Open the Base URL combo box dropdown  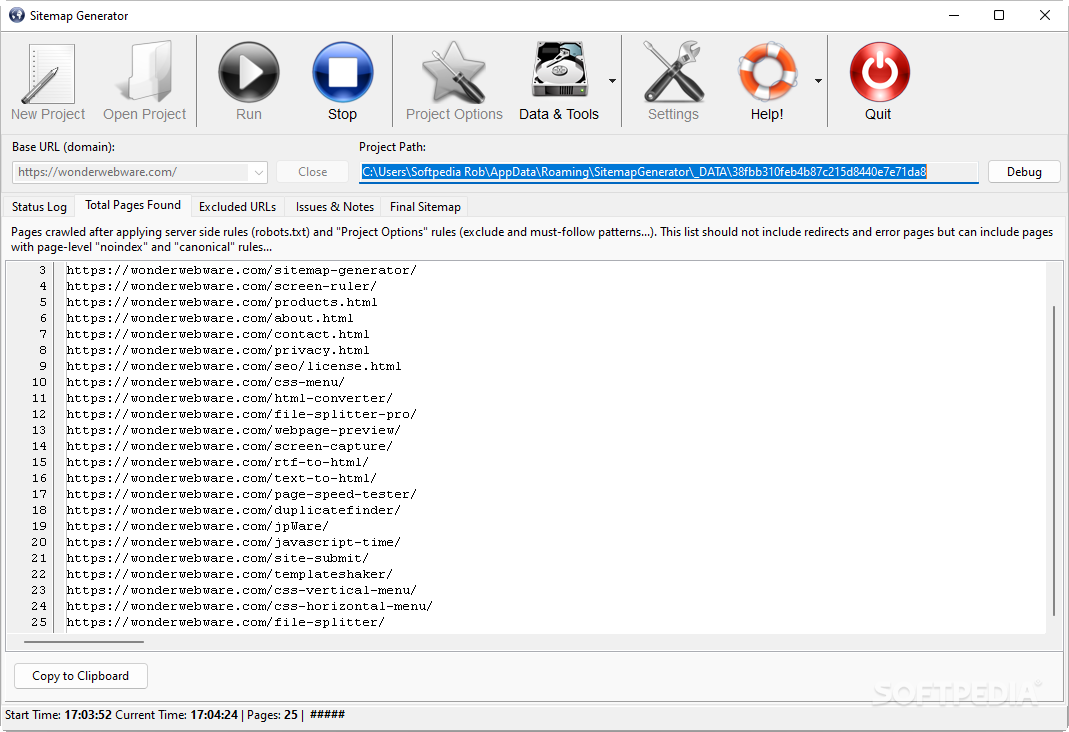tap(258, 172)
